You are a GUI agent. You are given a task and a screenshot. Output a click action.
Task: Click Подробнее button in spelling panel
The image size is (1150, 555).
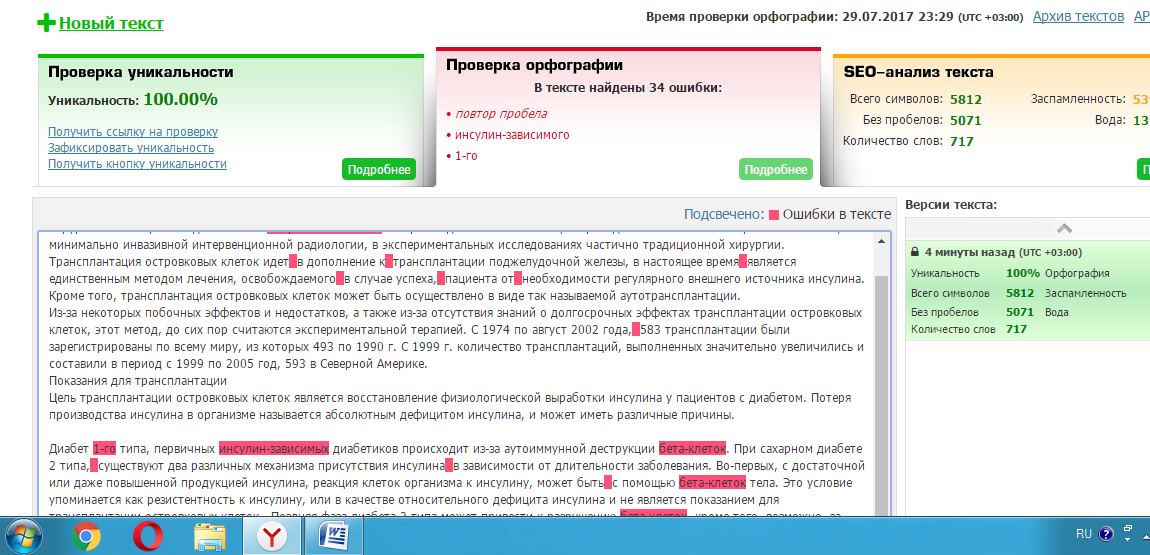coord(776,169)
